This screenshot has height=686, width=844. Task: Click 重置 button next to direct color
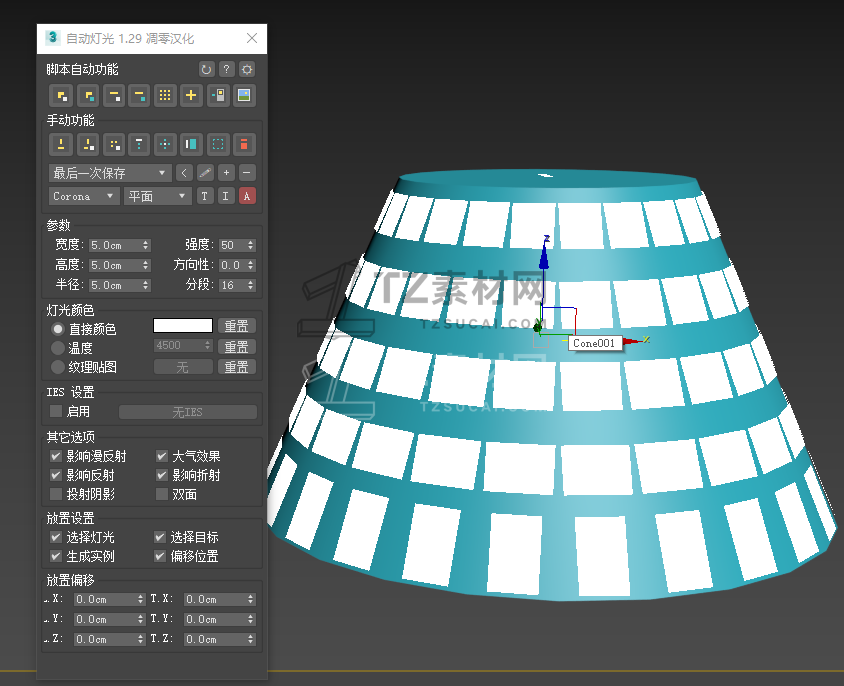pos(236,326)
